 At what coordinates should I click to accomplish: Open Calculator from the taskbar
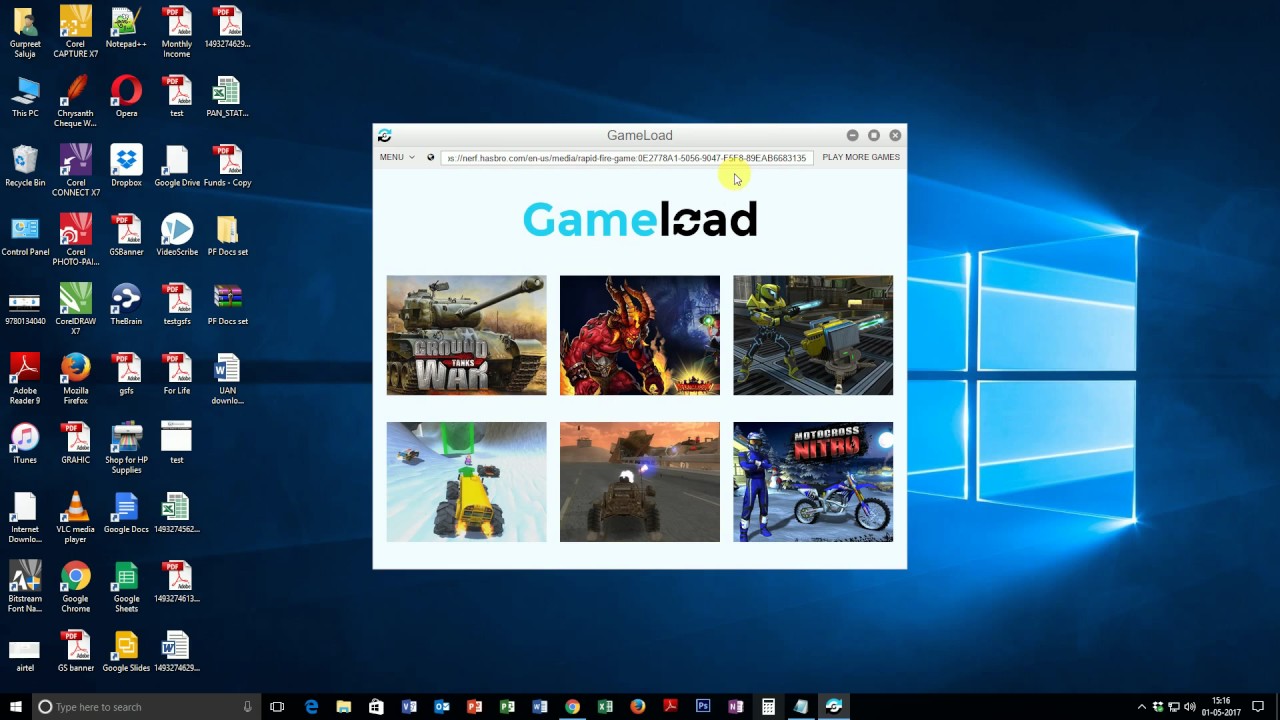(x=768, y=707)
